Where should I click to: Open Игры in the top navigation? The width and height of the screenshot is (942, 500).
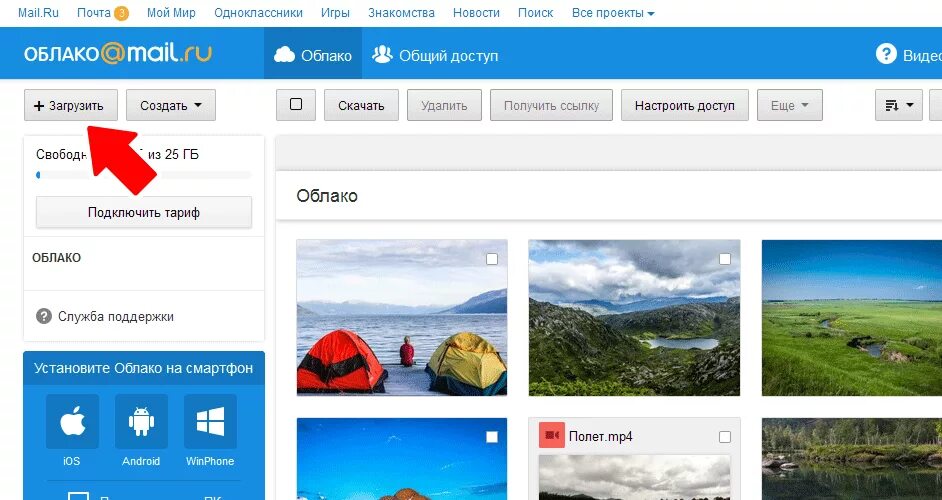(335, 13)
